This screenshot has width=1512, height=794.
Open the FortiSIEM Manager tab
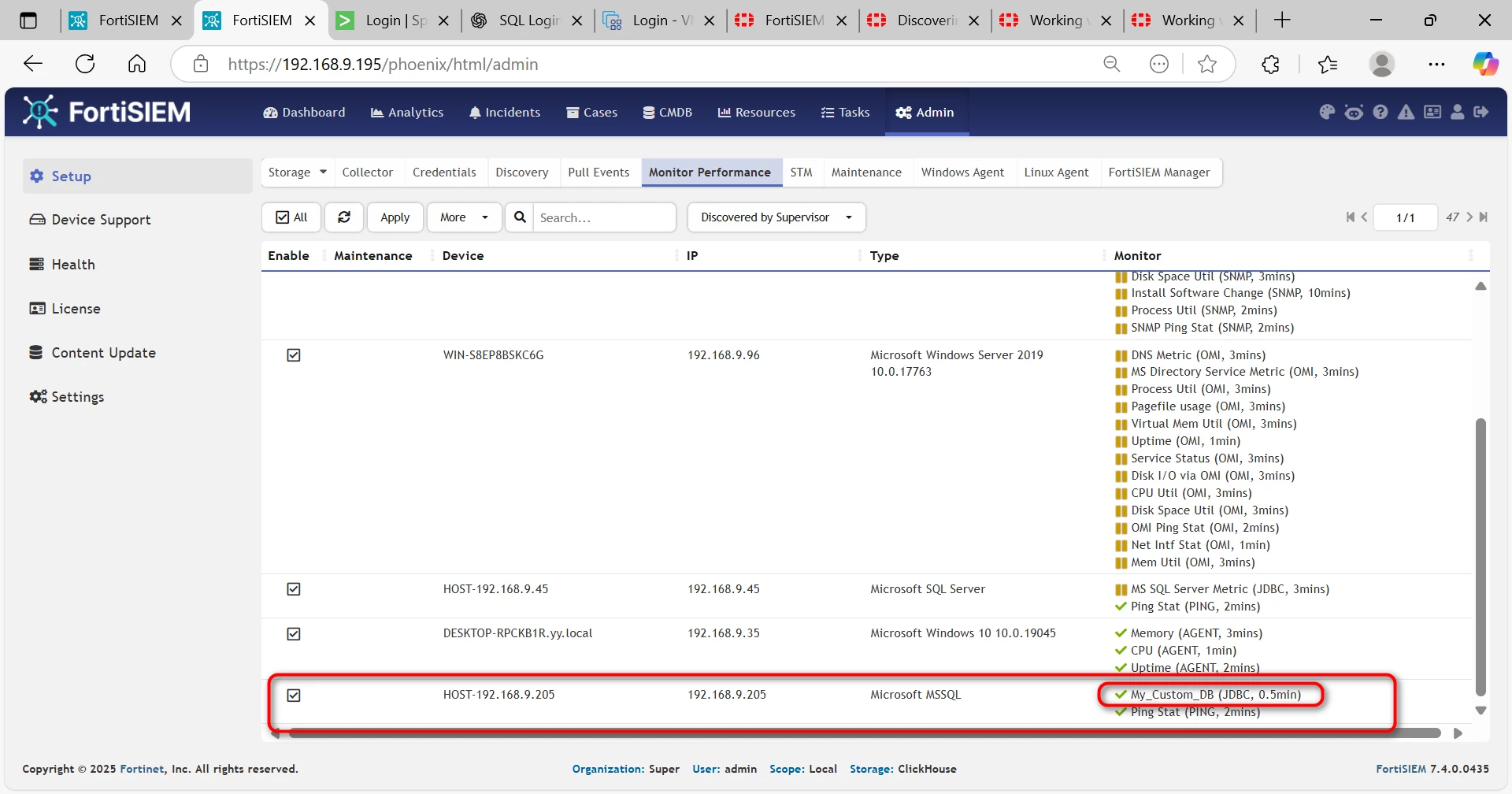pyautogui.click(x=1158, y=173)
